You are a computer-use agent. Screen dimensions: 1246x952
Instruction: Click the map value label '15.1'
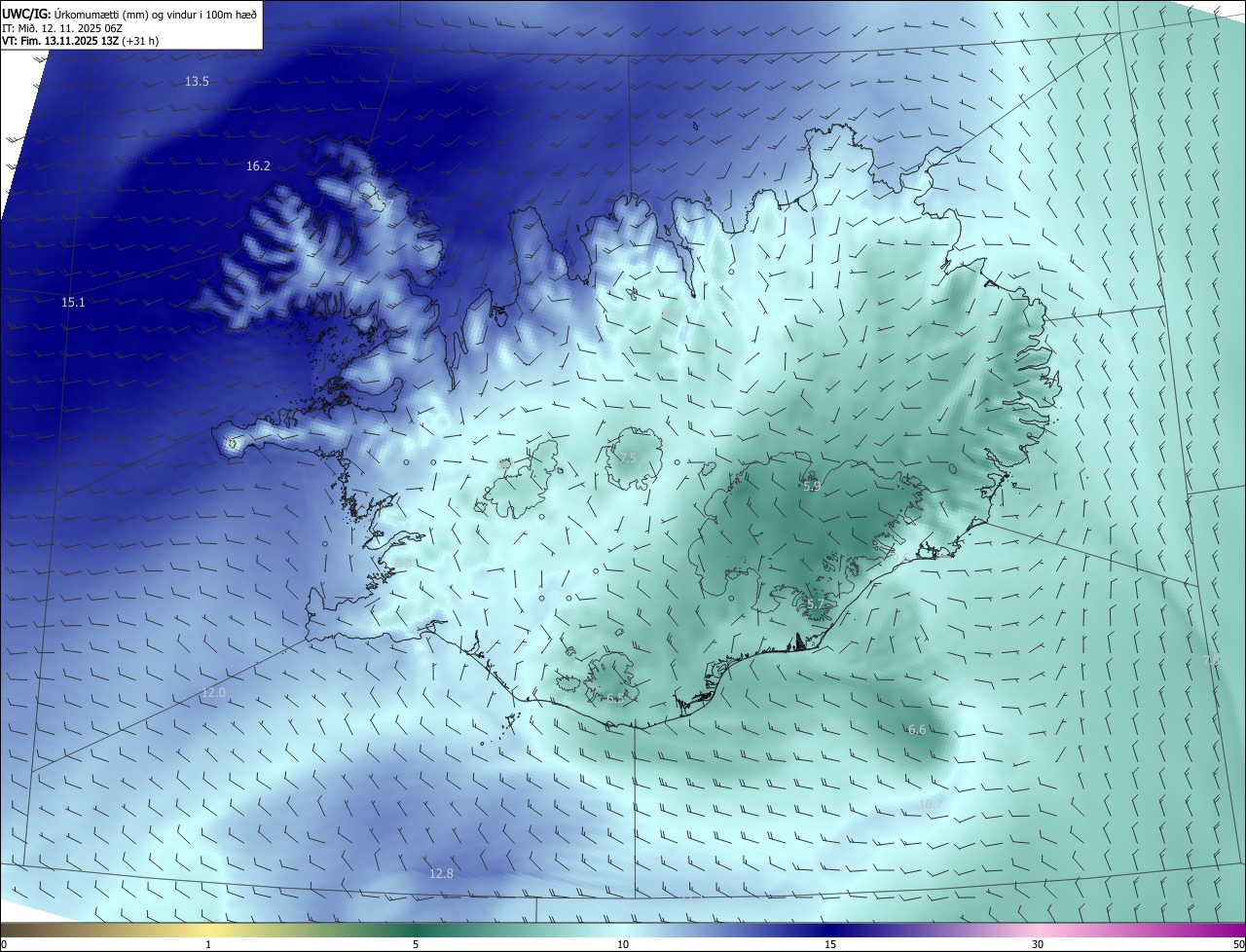coord(73,303)
